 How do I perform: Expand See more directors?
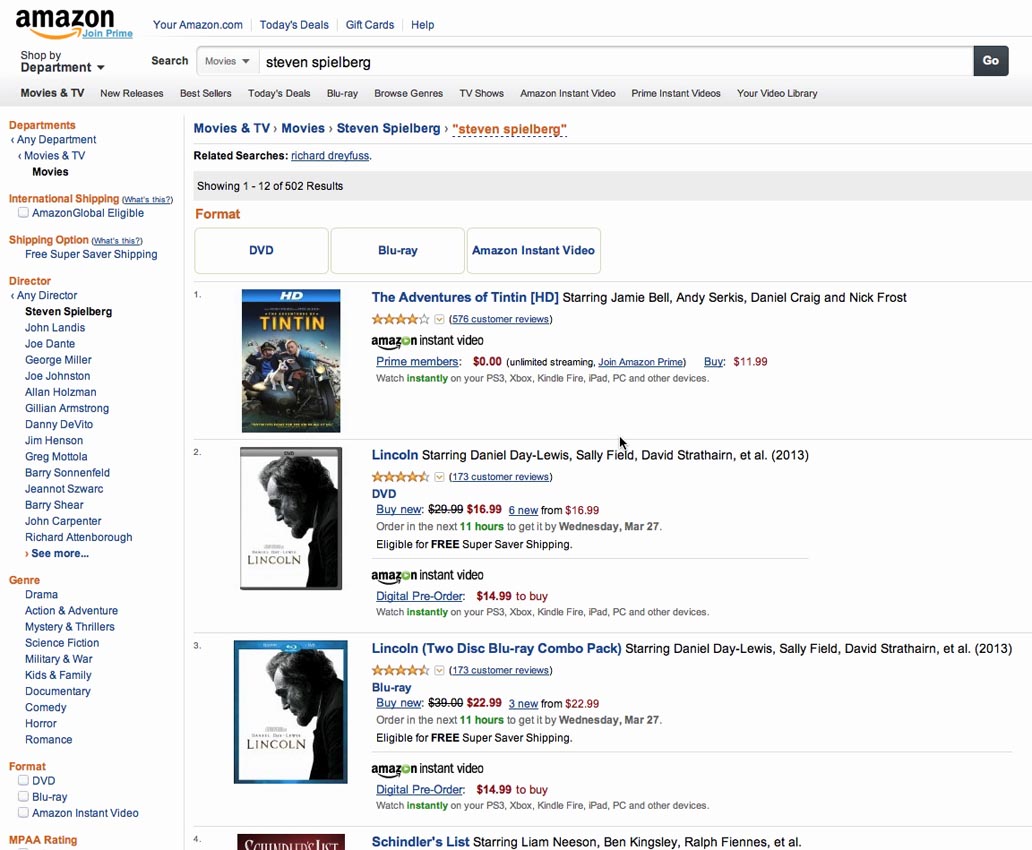57,554
